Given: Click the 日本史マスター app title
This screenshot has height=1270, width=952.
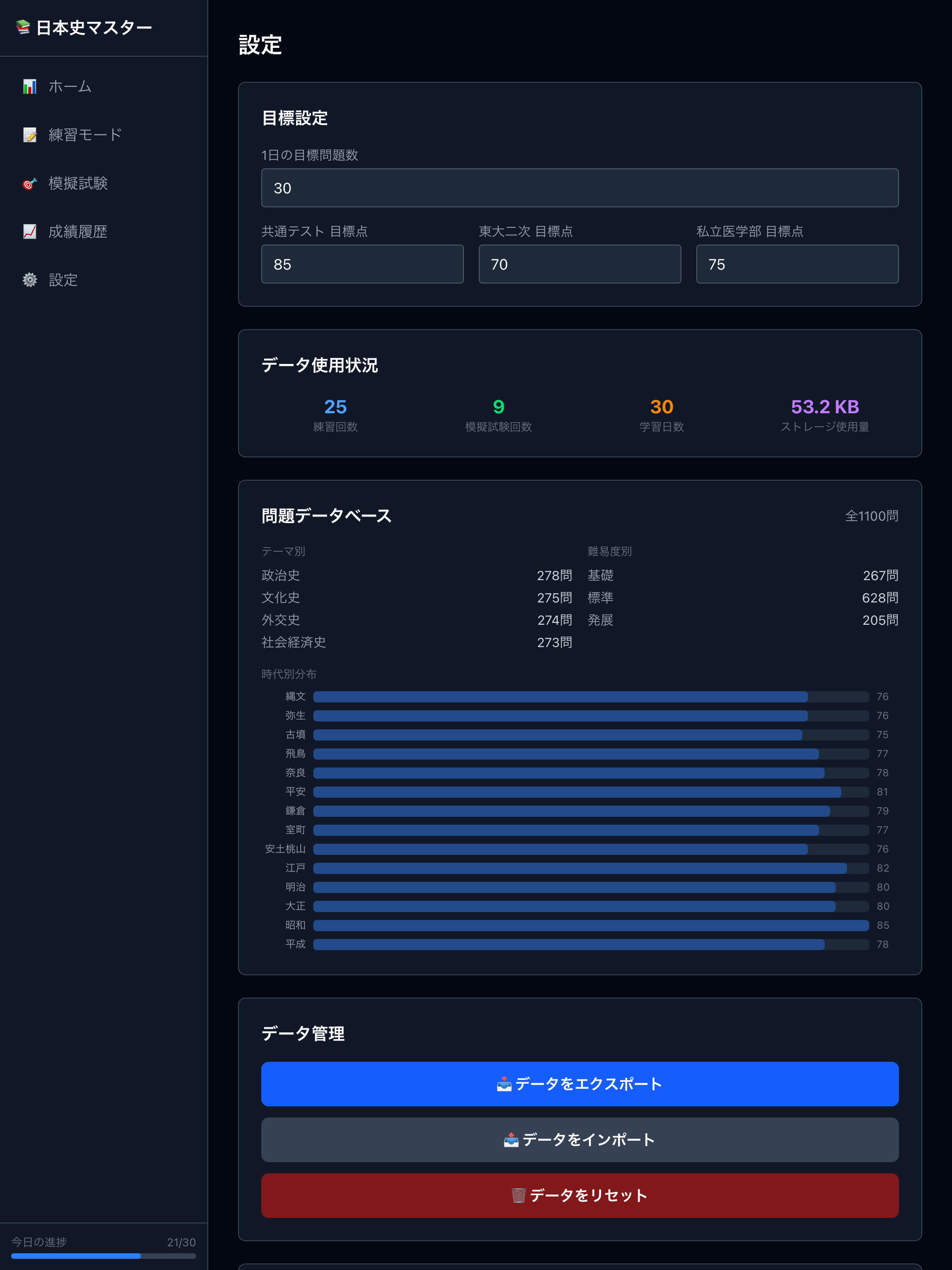Looking at the screenshot, I should click(94, 27).
